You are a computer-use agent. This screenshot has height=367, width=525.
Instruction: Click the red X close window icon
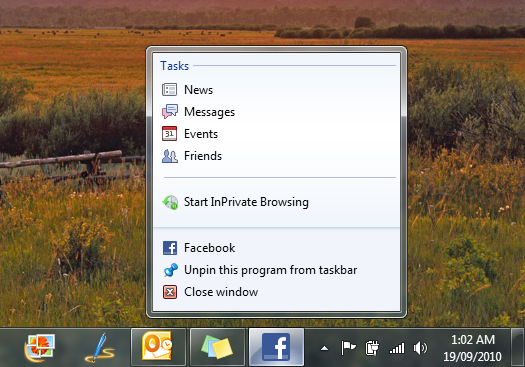tap(170, 292)
